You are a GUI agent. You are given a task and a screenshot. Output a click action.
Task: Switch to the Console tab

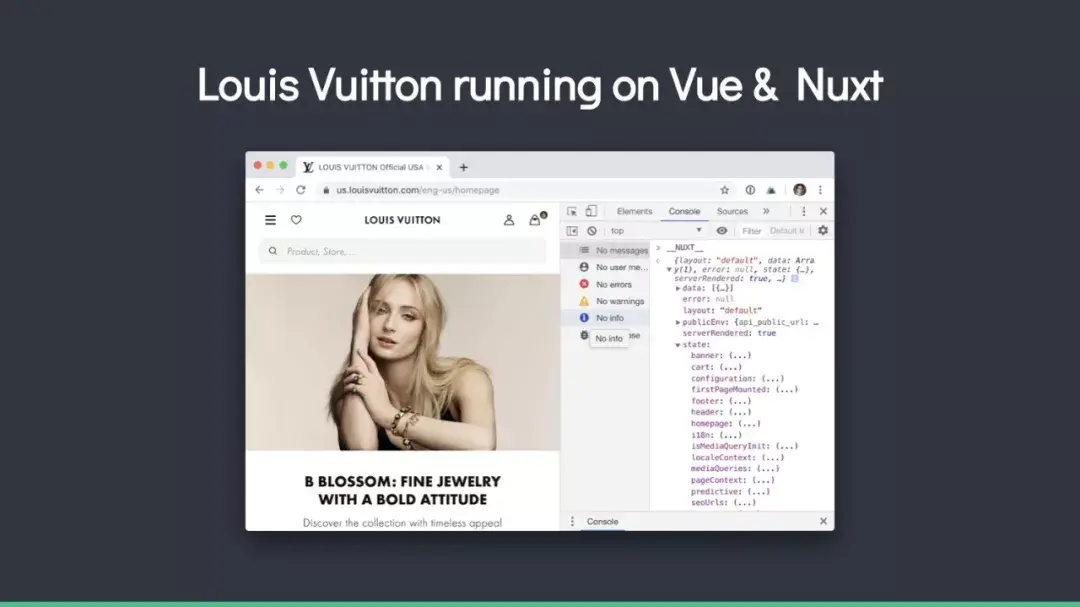[x=684, y=212]
